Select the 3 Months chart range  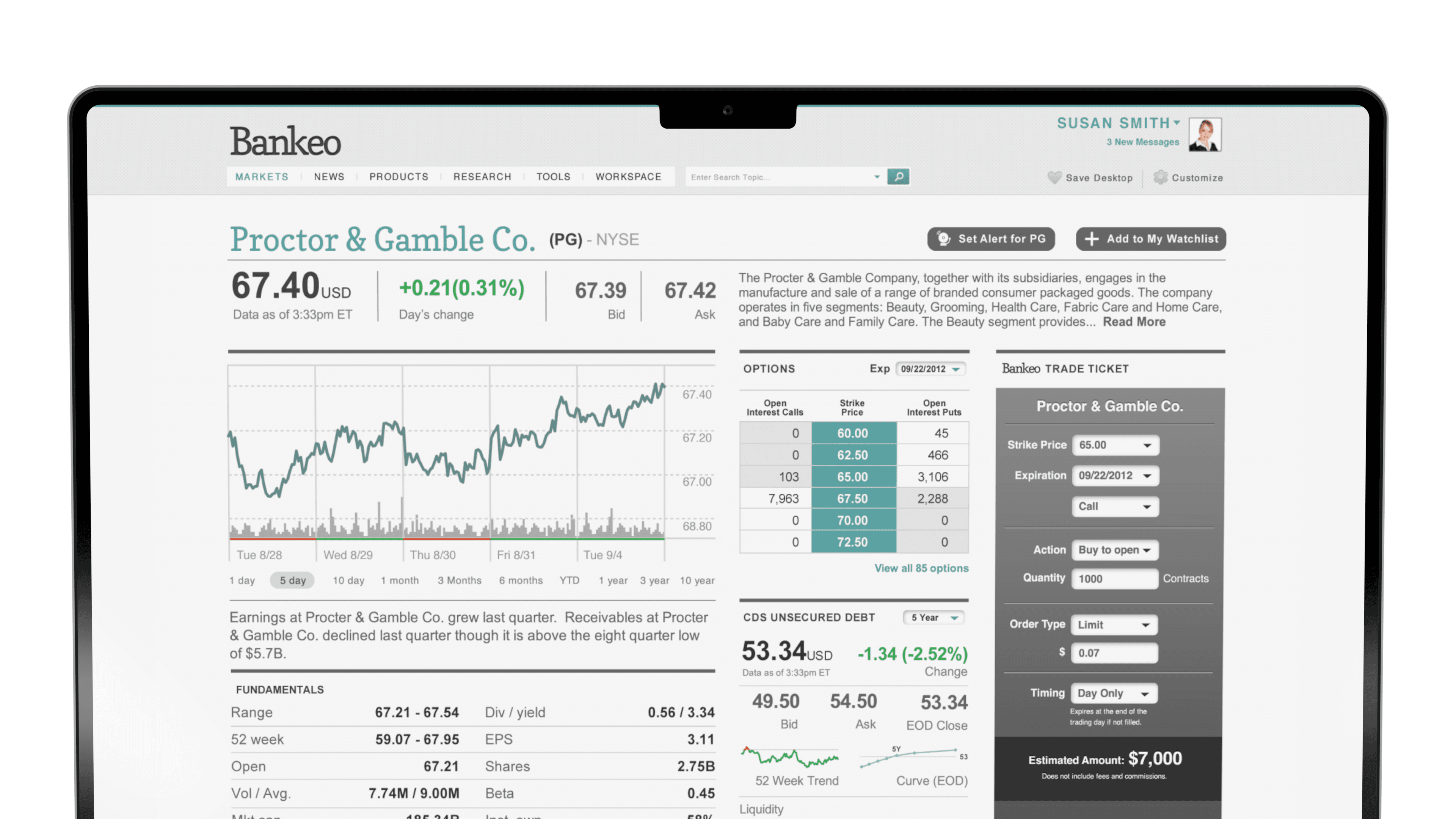pos(460,581)
